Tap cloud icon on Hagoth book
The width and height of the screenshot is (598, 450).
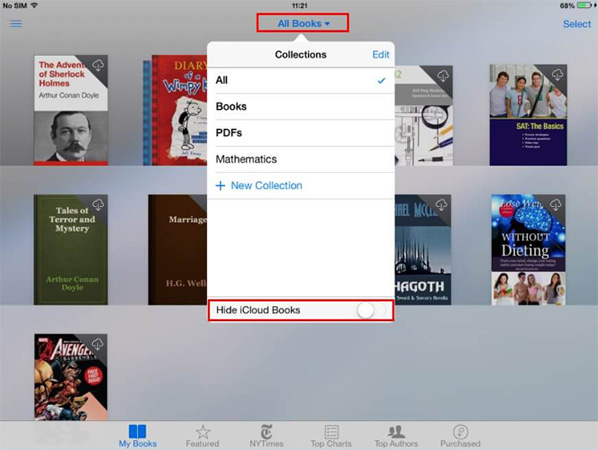(x=441, y=205)
